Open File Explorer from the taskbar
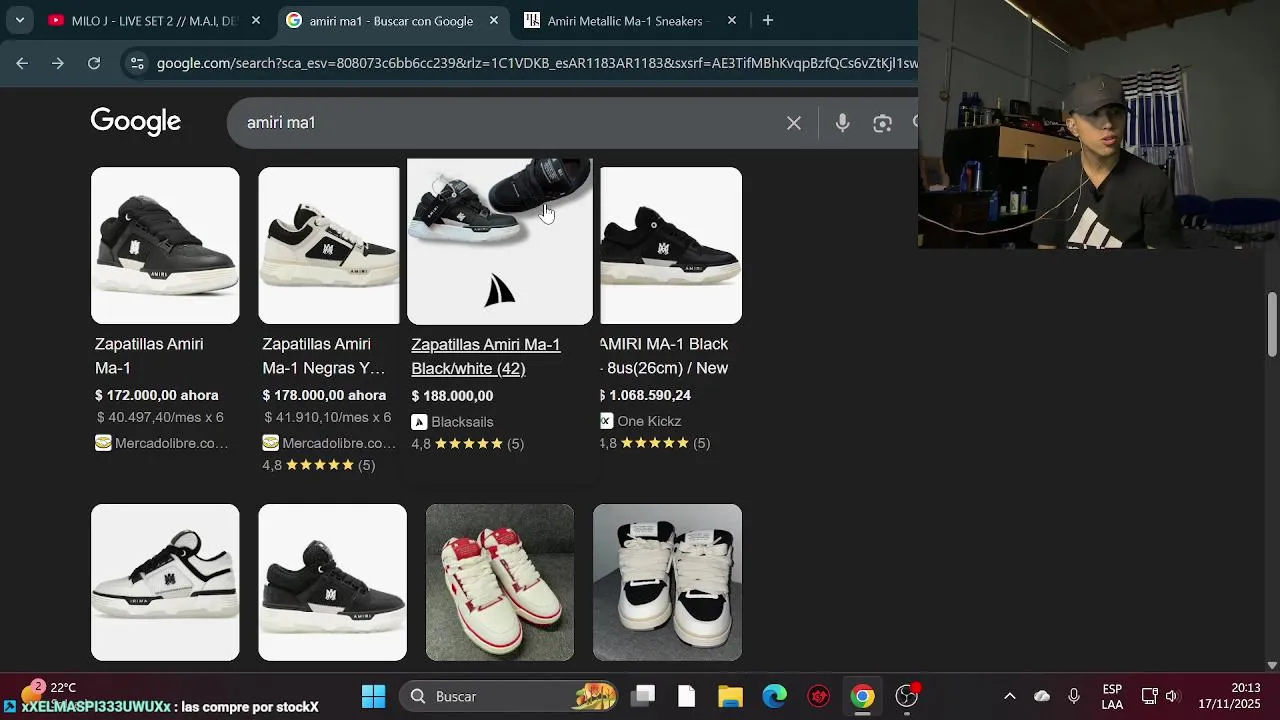 click(730, 696)
